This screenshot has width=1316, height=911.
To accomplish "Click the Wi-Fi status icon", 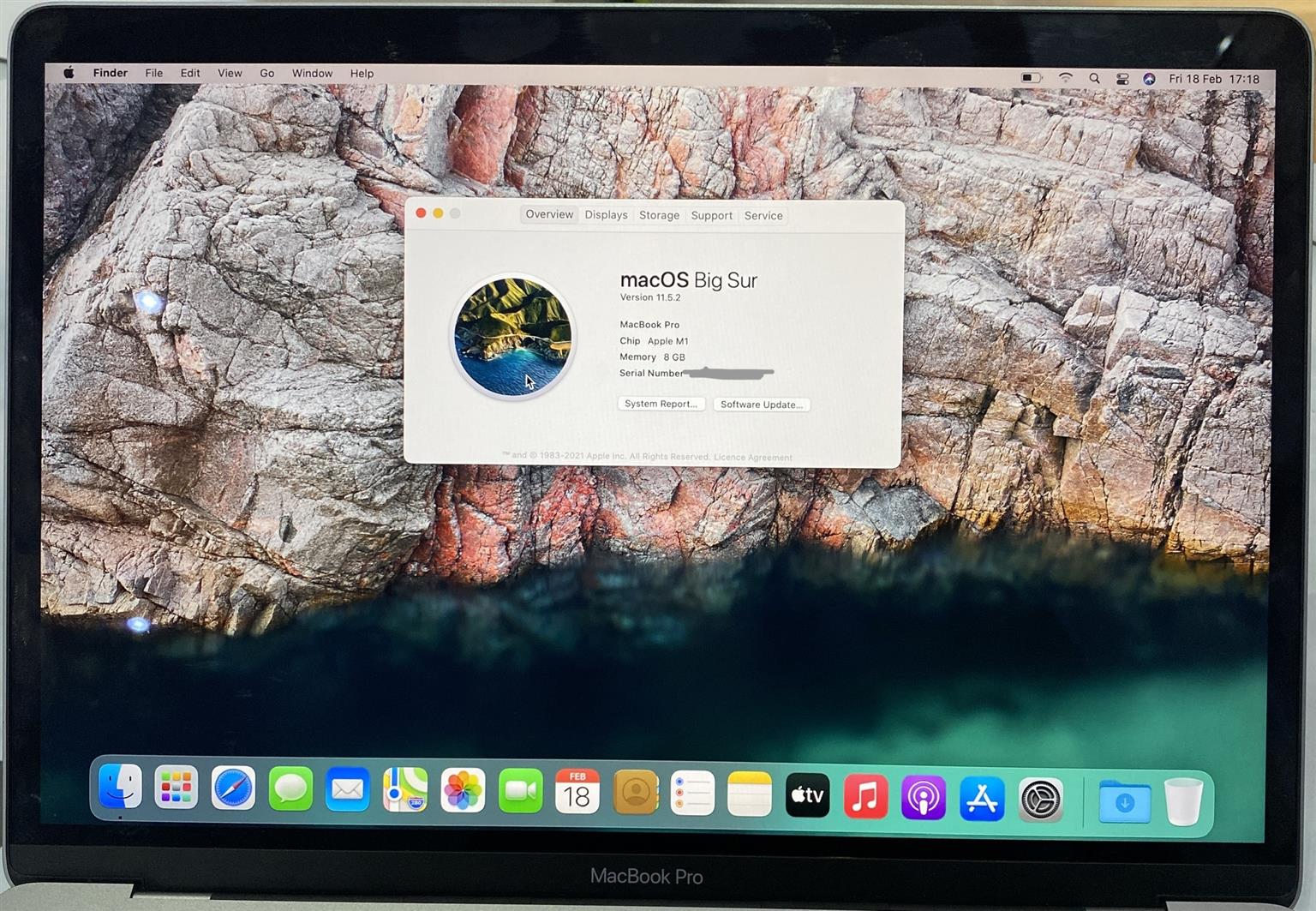I will pyautogui.click(x=1066, y=78).
